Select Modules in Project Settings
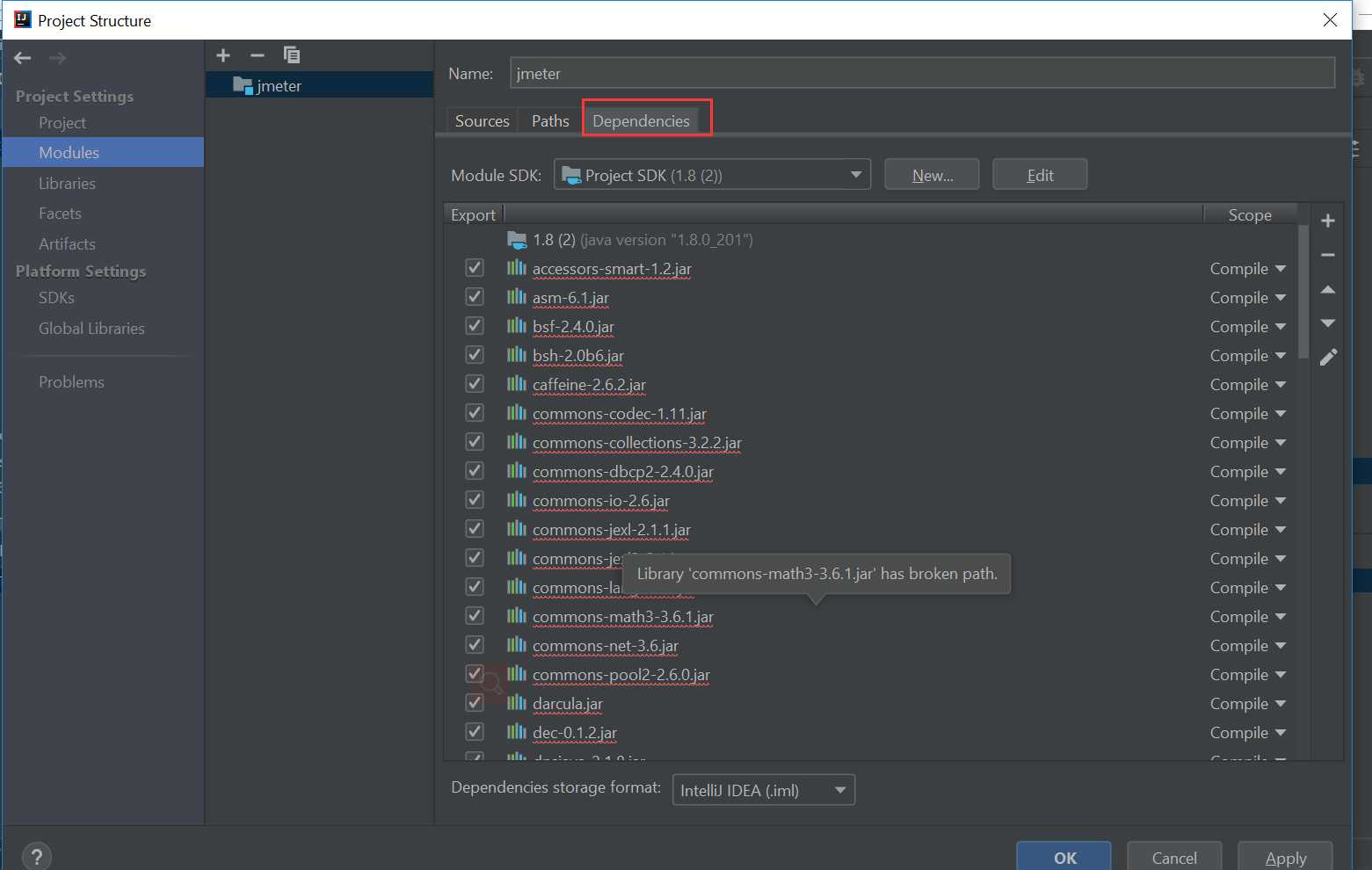This screenshot has height=870, width=1372. pos(103,152)
